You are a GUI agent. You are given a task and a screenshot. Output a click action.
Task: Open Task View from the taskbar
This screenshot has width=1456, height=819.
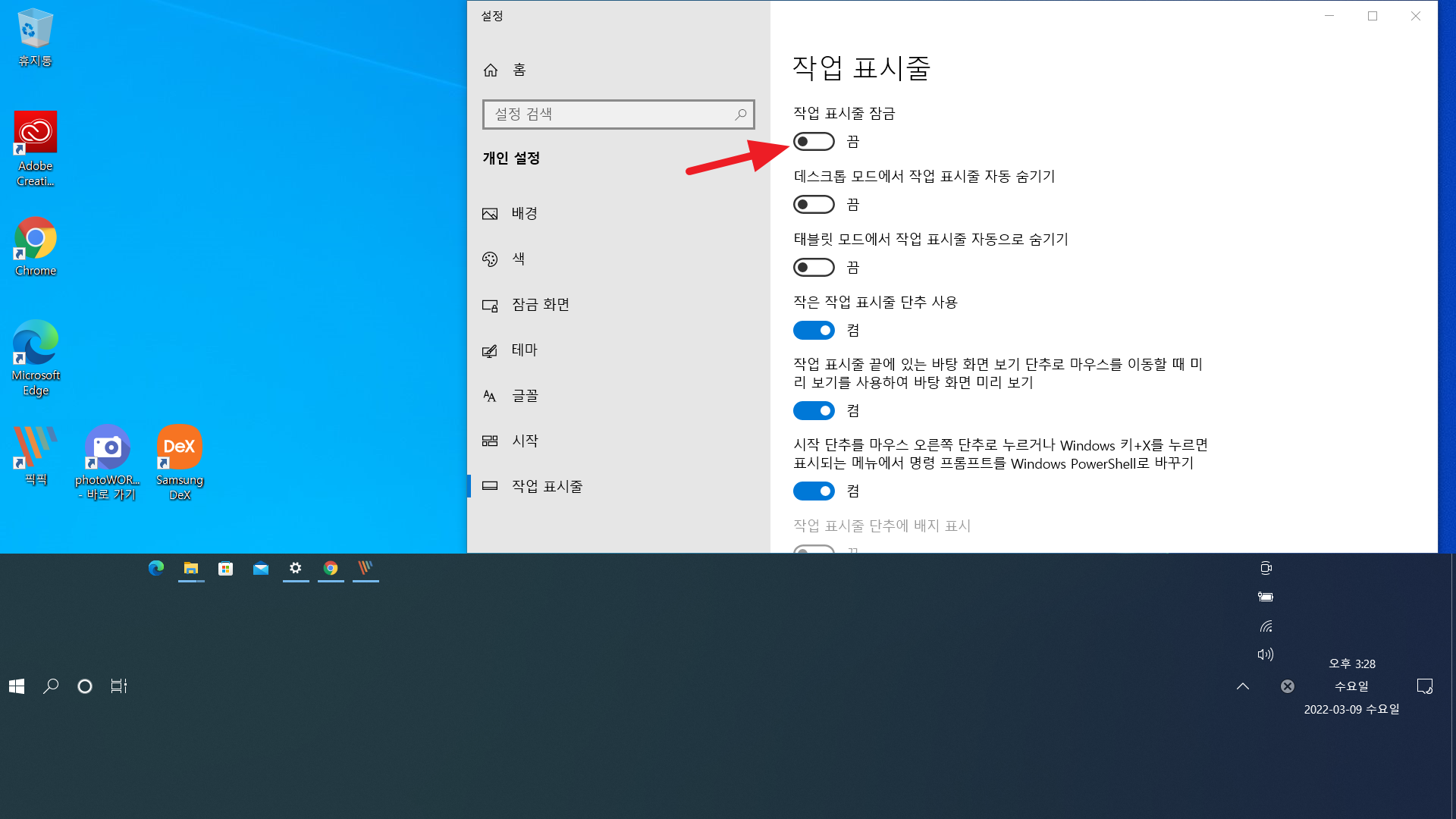(119, 686)
